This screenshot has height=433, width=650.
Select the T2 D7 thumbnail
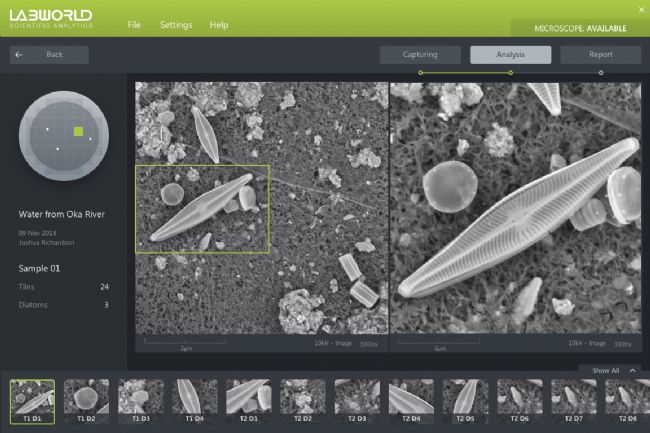pos(573,400)
